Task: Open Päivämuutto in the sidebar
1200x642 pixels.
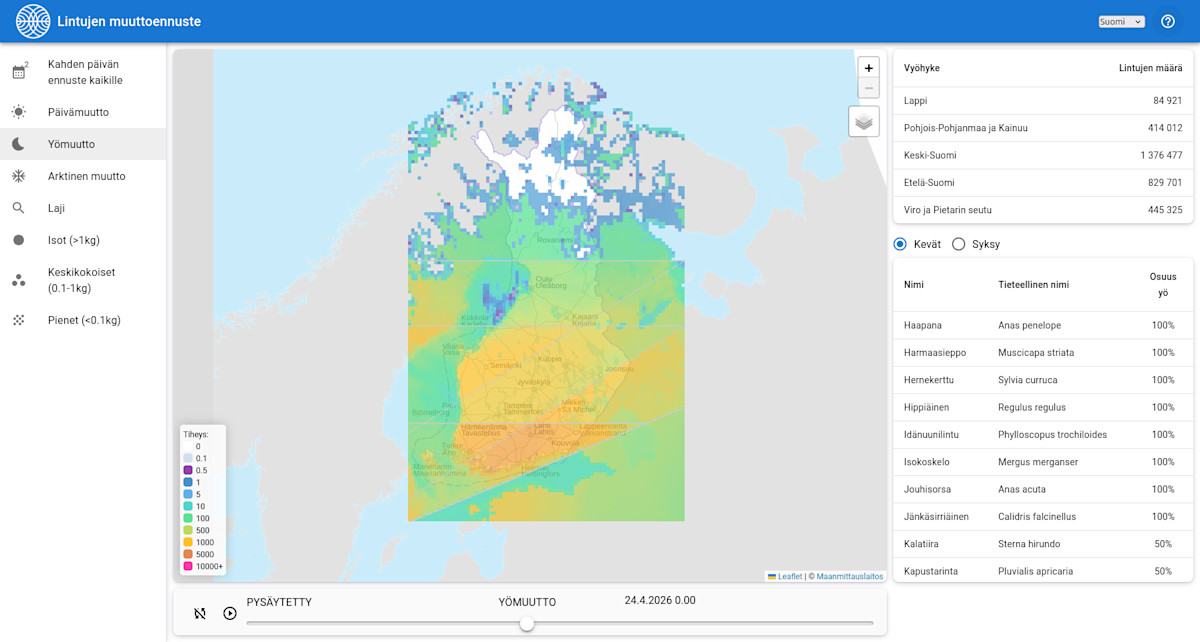Action: [x=78, y=112]
